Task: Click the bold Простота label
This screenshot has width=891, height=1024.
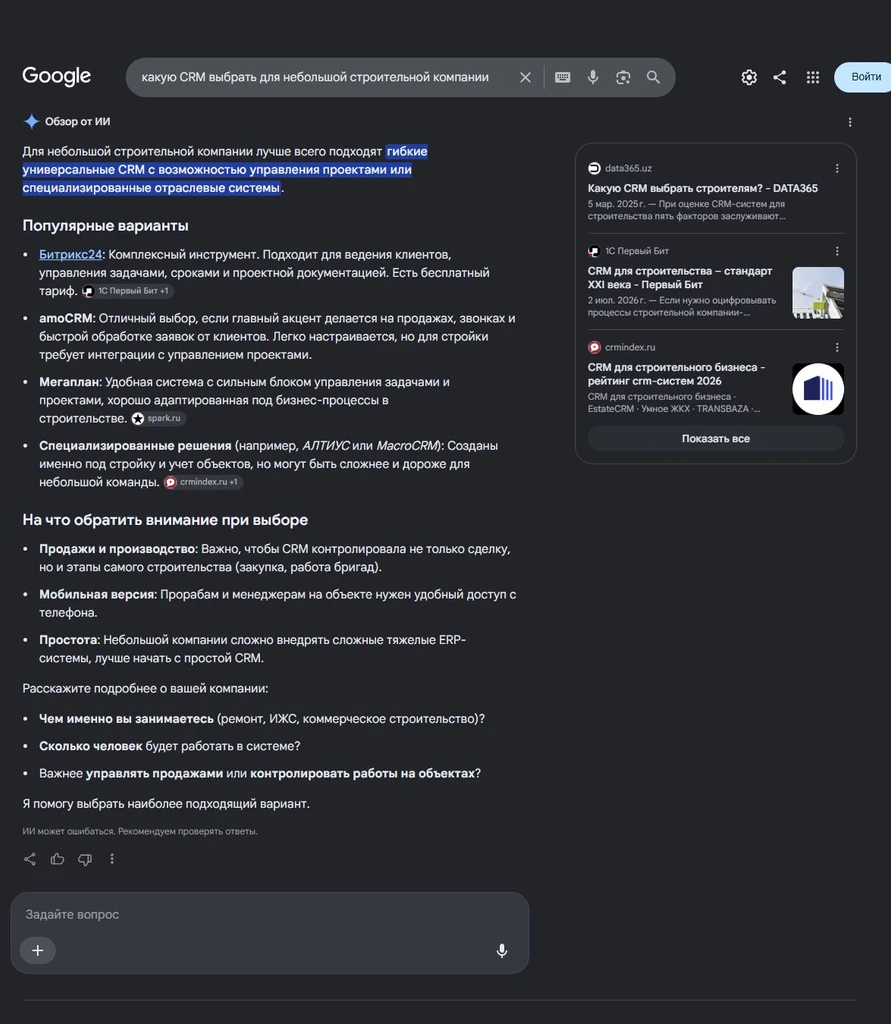Action: (68, 640)
